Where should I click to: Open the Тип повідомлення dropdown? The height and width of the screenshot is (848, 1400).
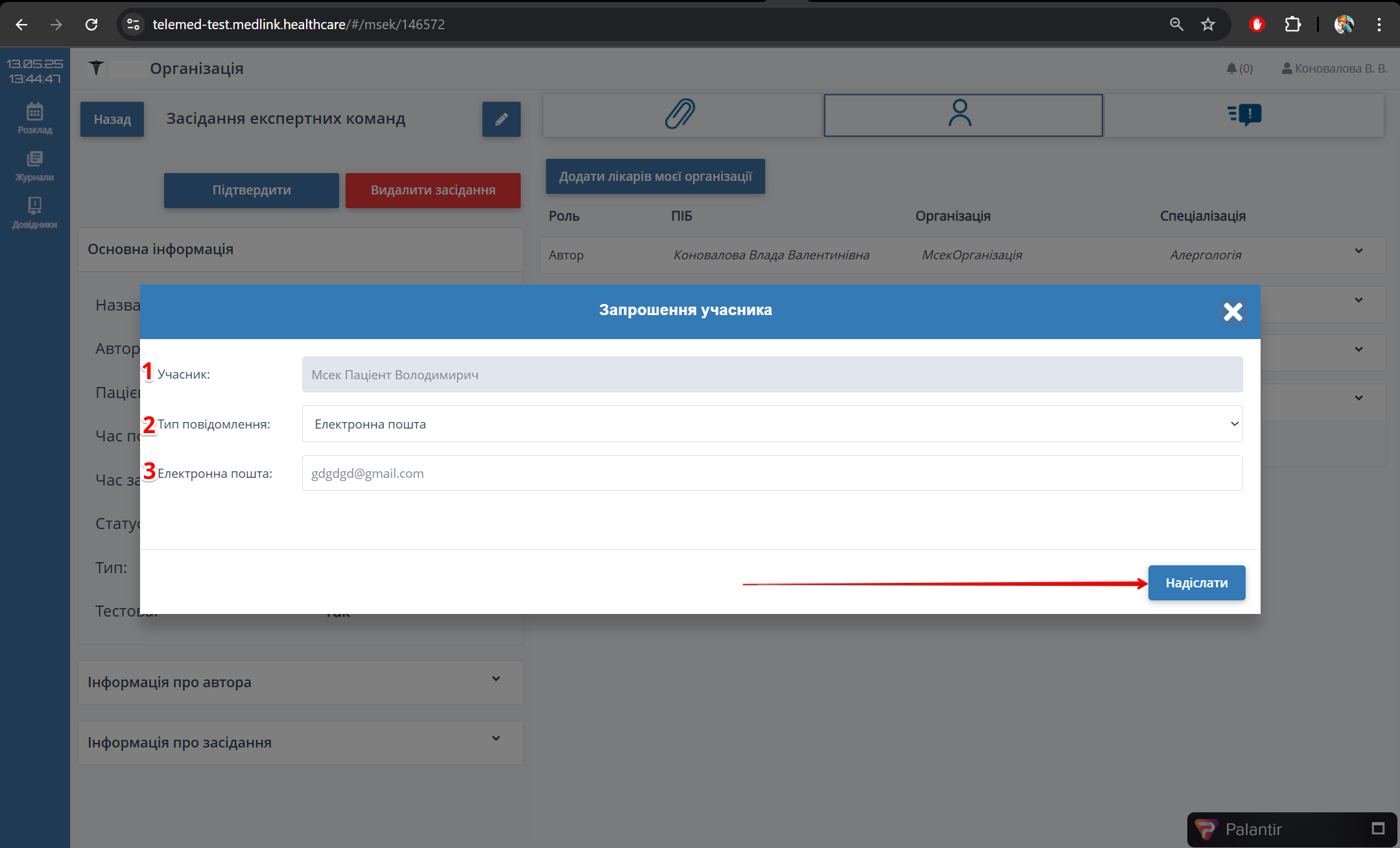pyautogui.click(x=772, y=424)
